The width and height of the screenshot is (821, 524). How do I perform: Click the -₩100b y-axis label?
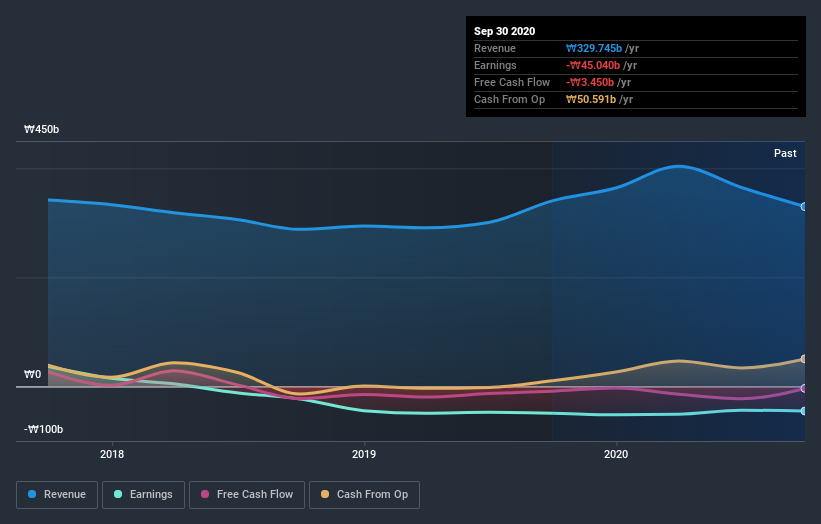43,429
